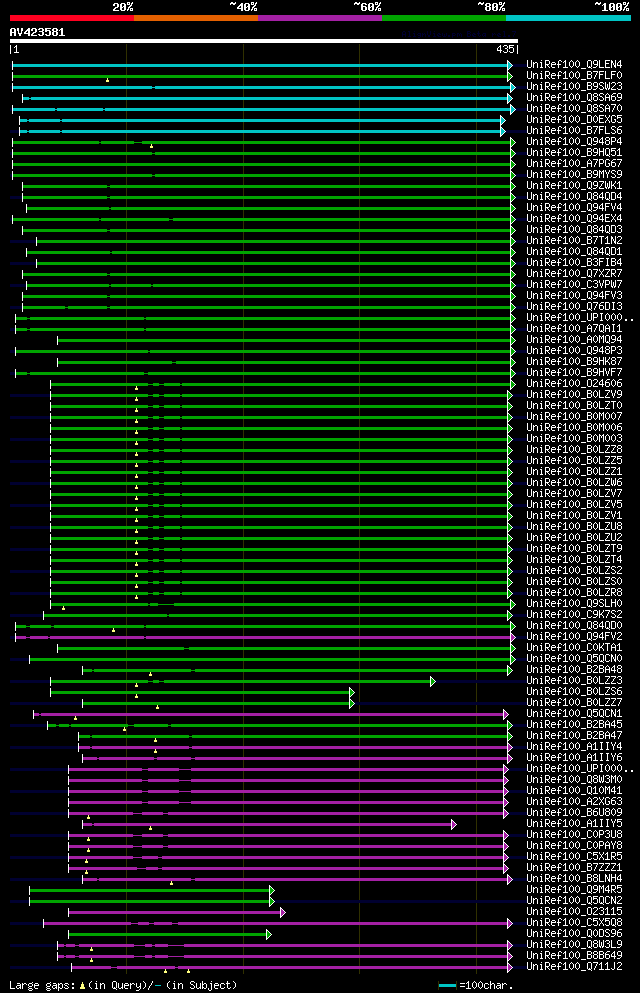Image resolution: width=640 pixels, height=993 pixels.
Task: Open the UniRef100_A1IIY5 entry
Action: (574, 824)
